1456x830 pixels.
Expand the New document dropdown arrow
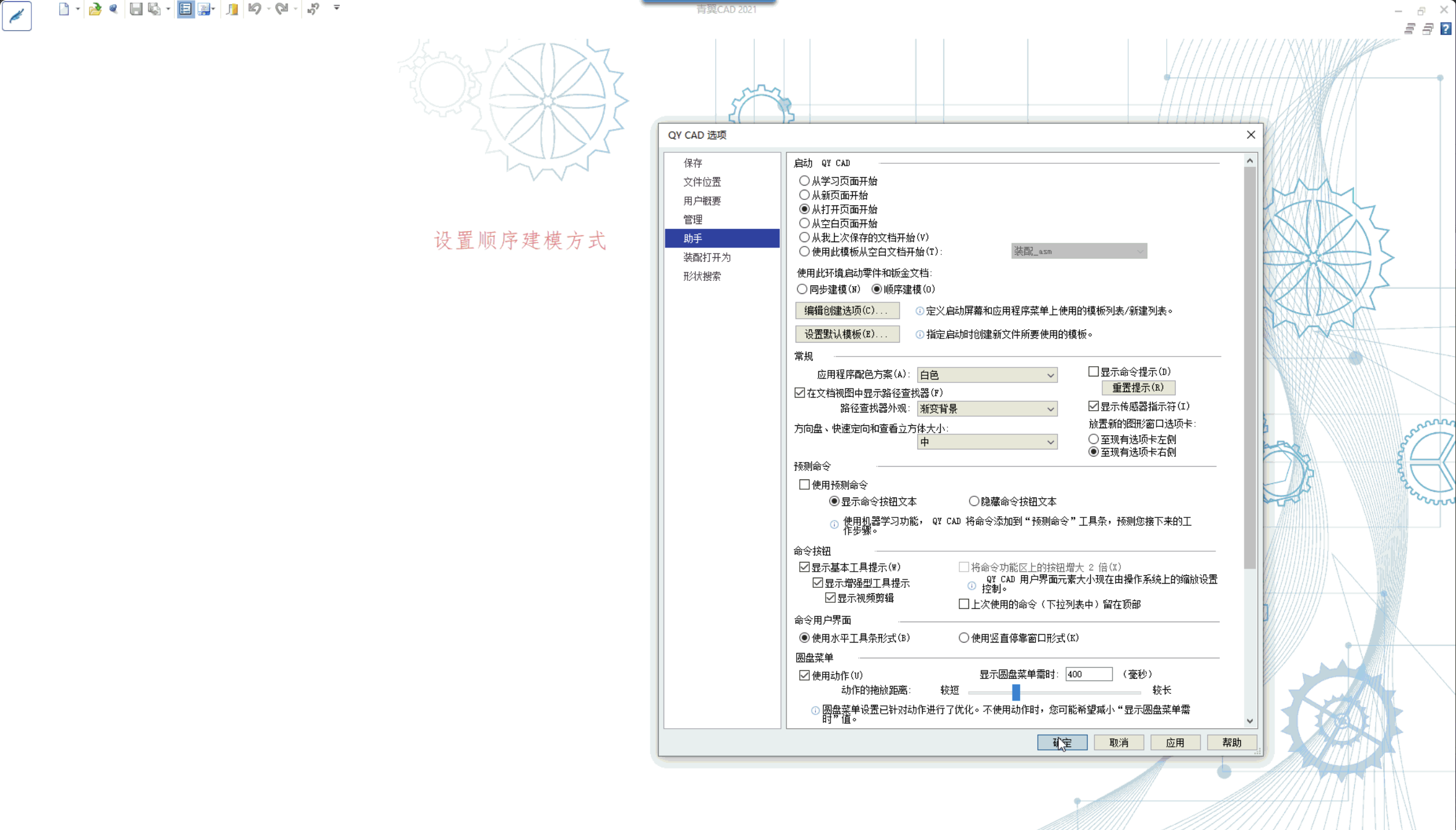point(78,9)
